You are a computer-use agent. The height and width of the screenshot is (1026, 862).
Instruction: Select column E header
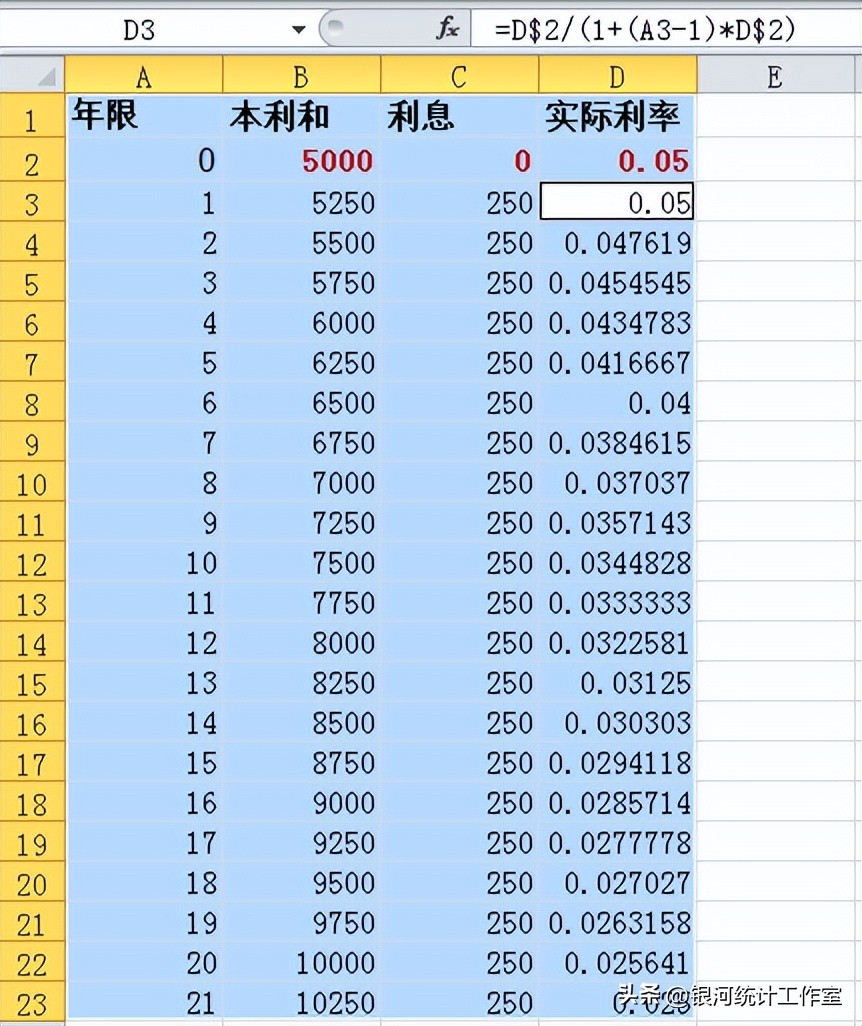point(777,75)
